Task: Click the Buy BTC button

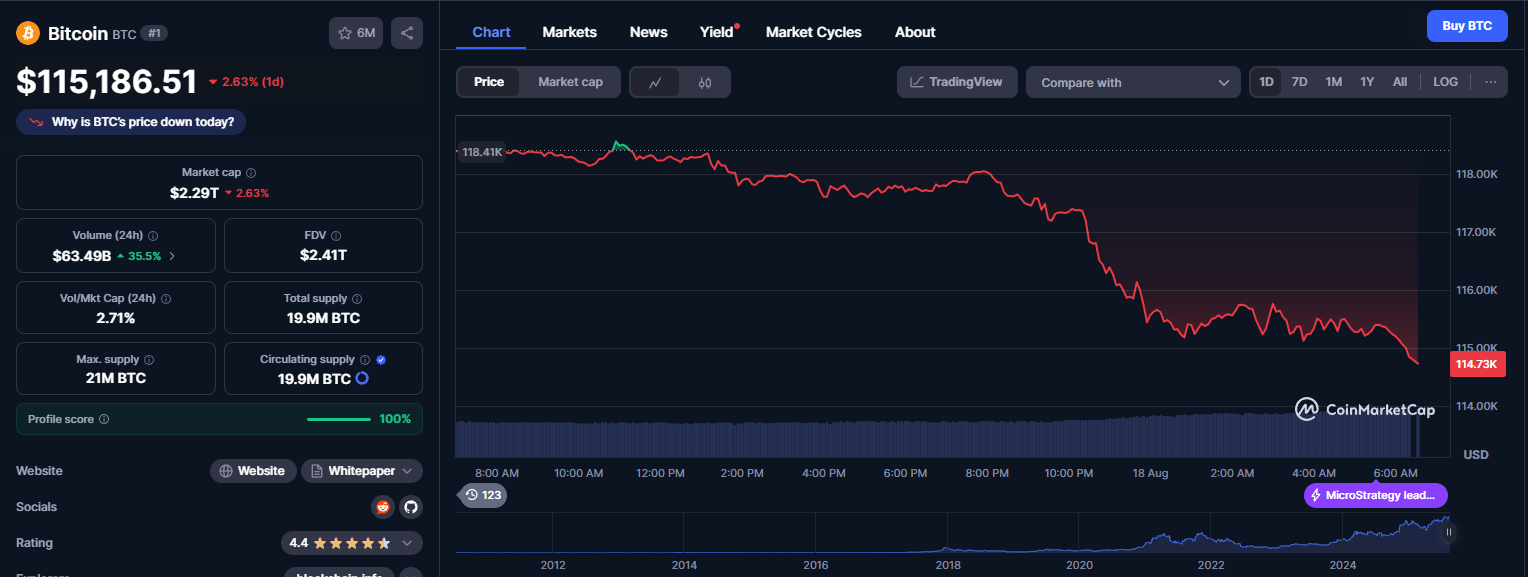Action: coord(1467,26)
